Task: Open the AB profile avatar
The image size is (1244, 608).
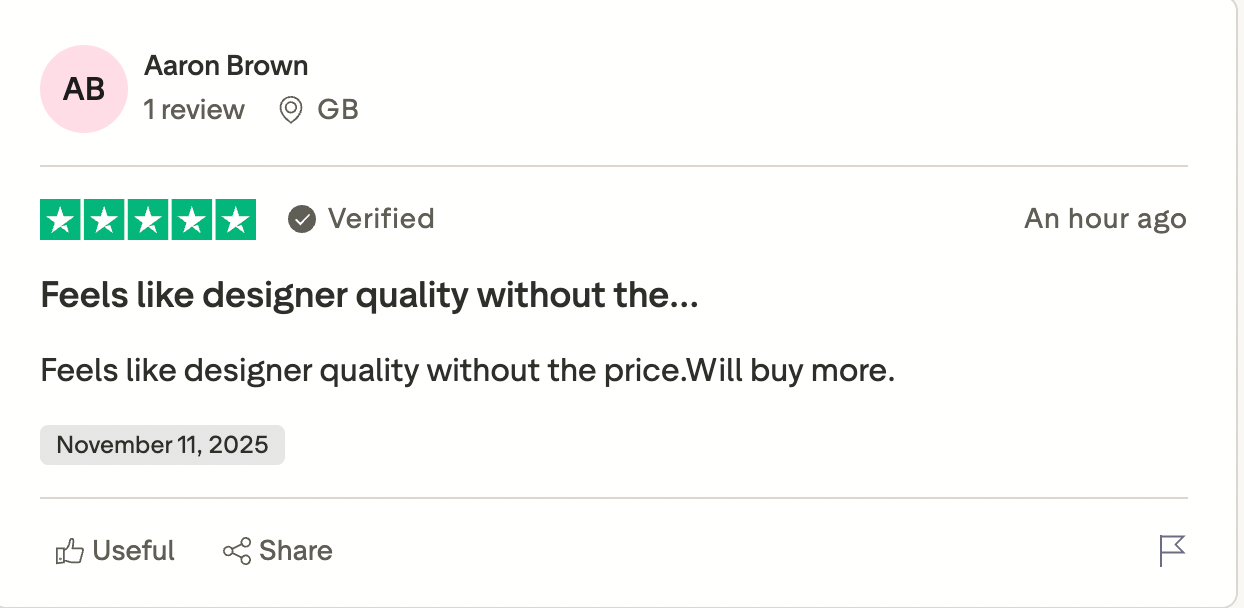Action: point(84,89)
